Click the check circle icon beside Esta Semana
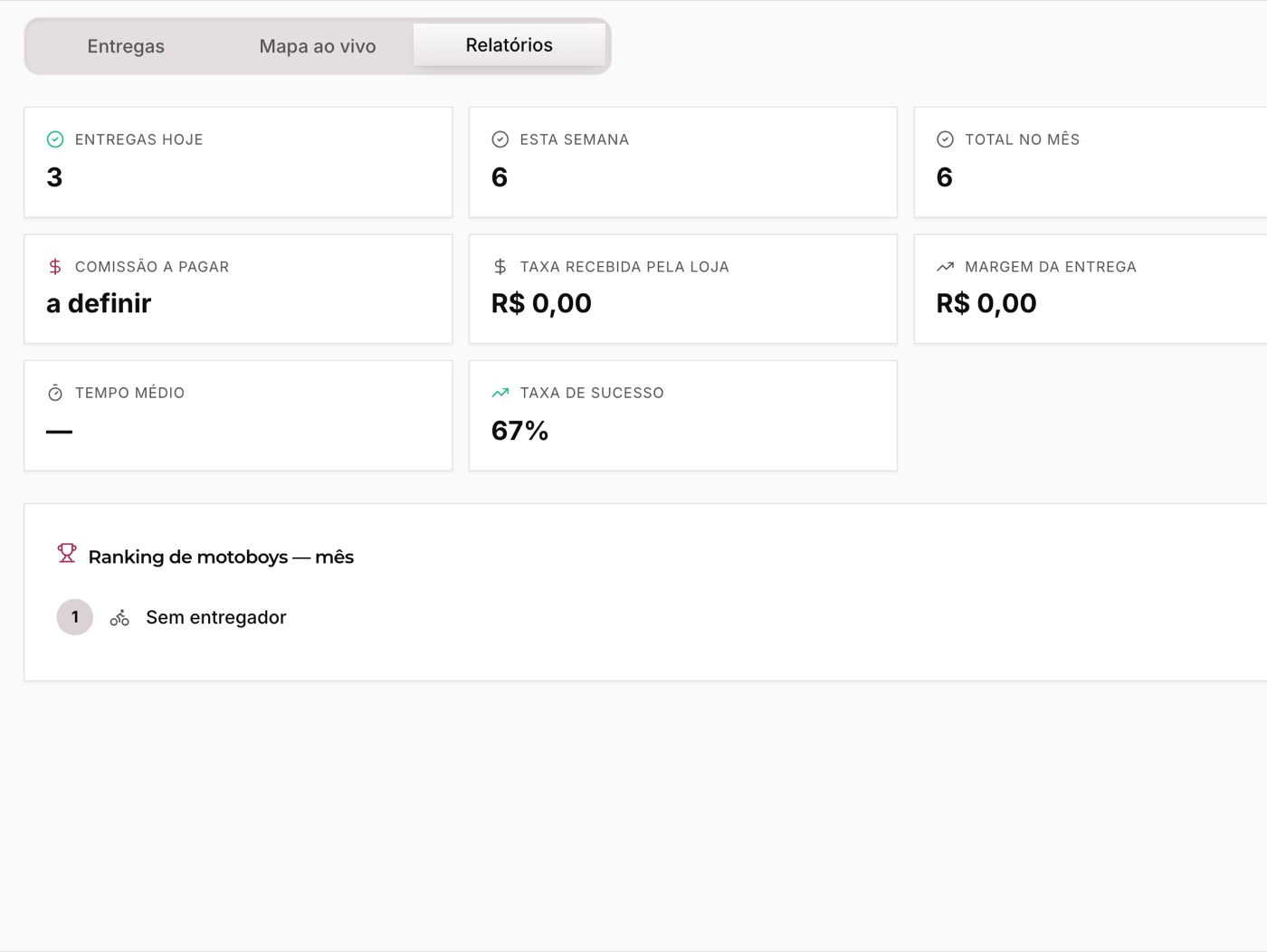The image size is (1267, 952). point(500,139)
